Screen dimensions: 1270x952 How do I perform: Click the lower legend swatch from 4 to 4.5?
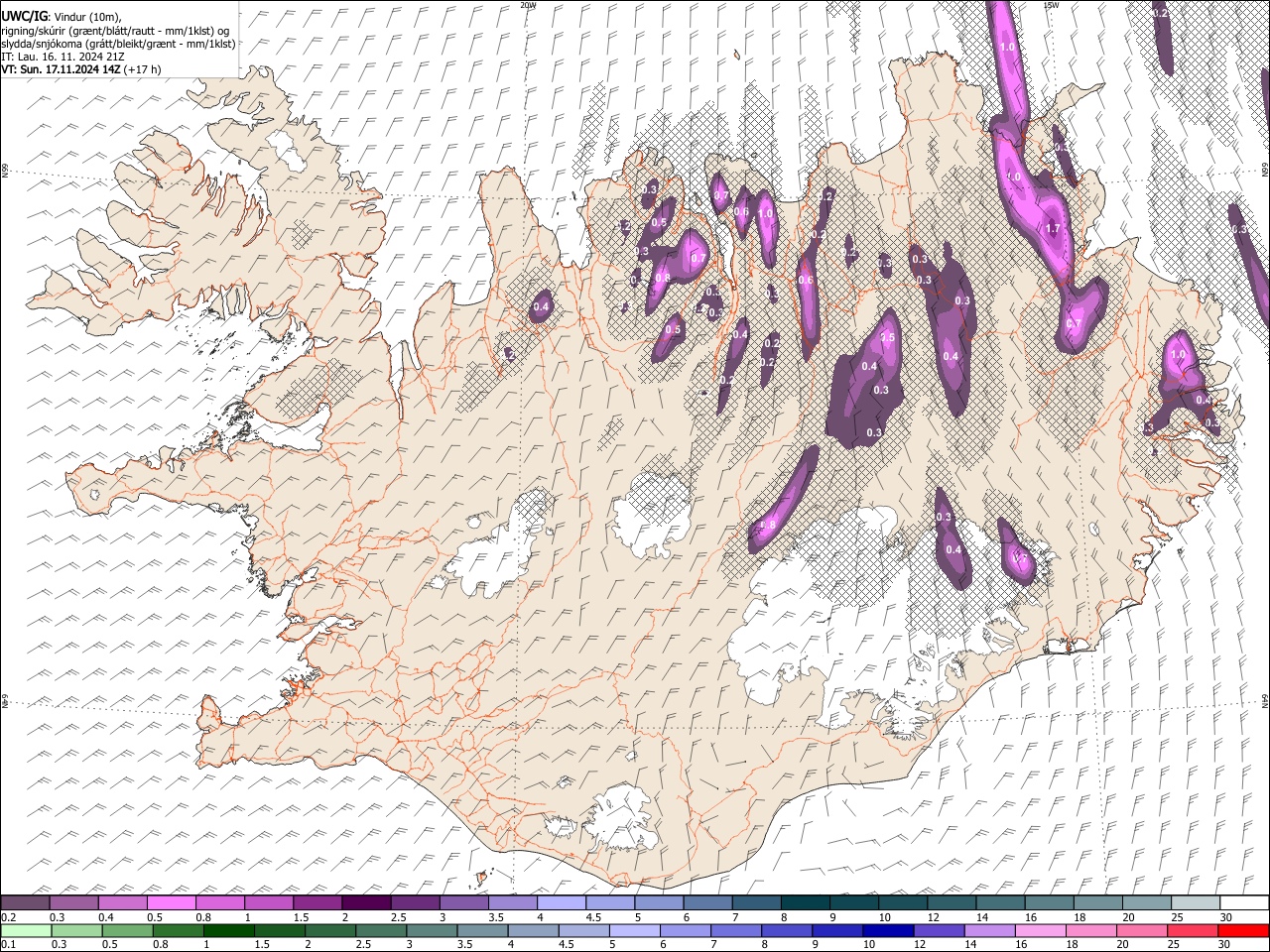533,930
